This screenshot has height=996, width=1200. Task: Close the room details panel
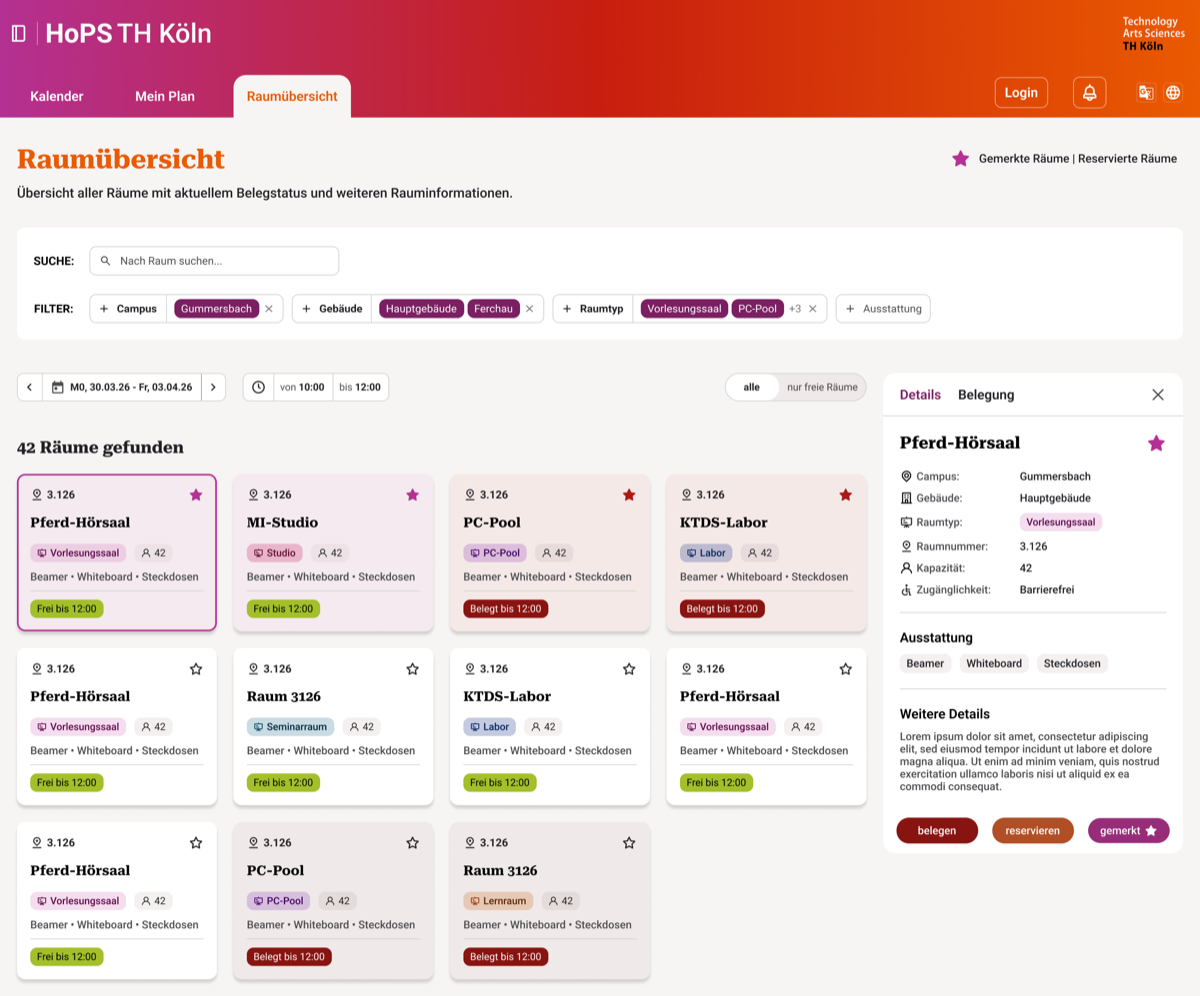click(x=1158, y=395)
